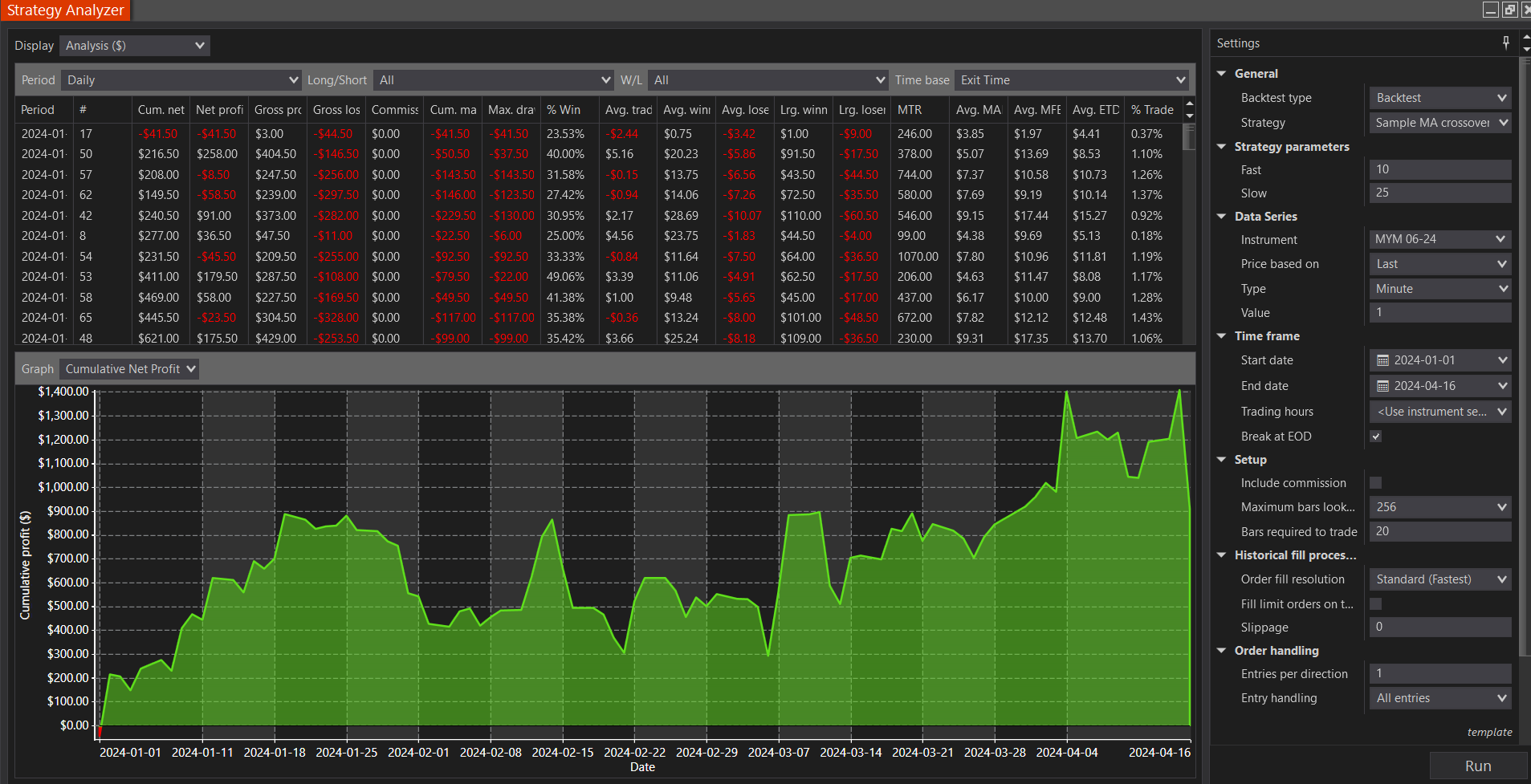Collapse the Strategy parameters section

(x=1222, y=147)
